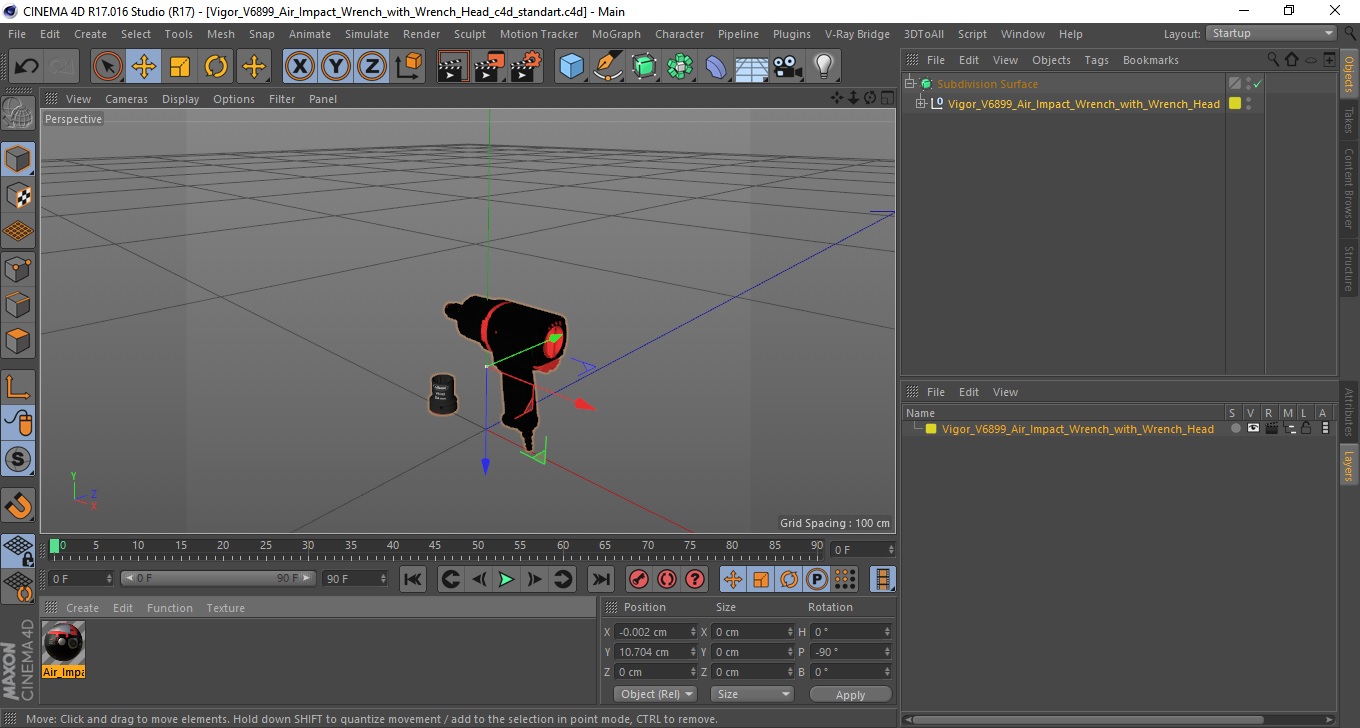Open the Layout Startup dropdown
This screenshot has height=728, width=1360.
1271,33
